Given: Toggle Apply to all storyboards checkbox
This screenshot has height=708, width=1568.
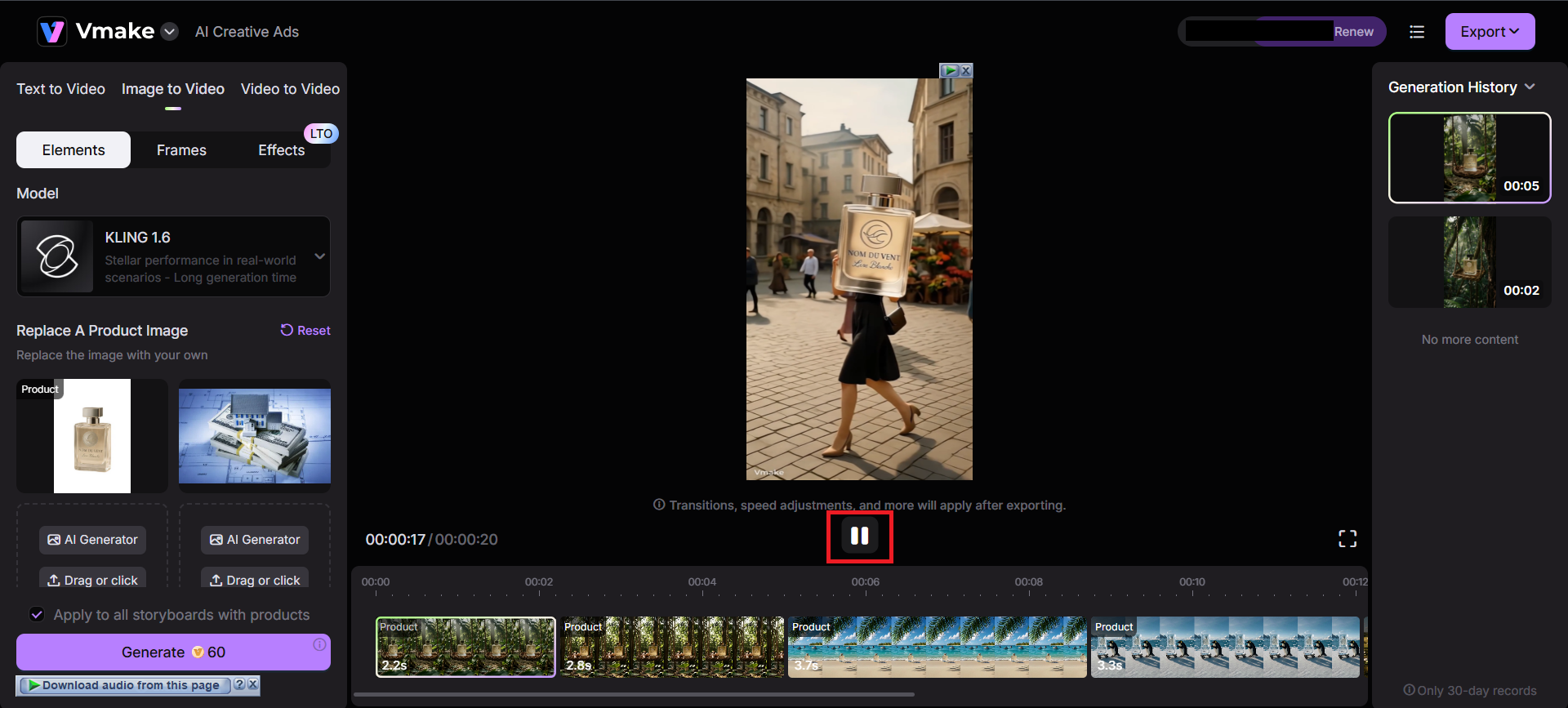Looking at the screenshot, I should (x=37, y=615).
